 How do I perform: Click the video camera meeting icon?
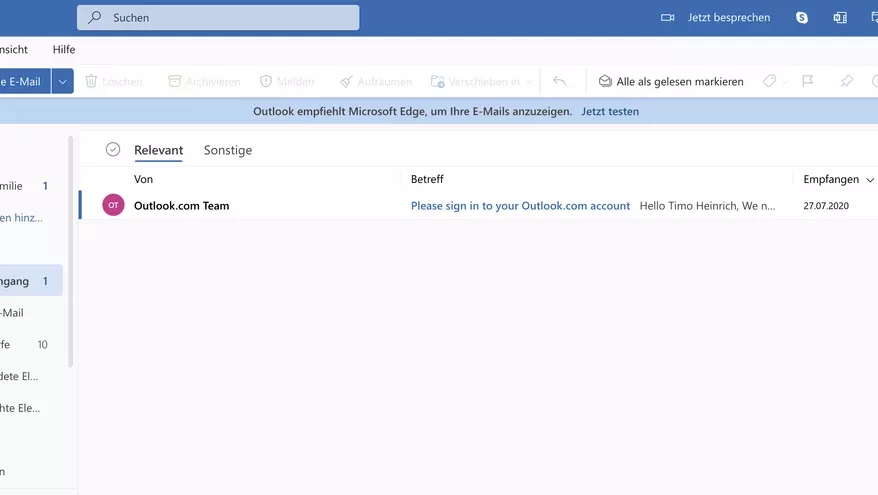[667, 17]
